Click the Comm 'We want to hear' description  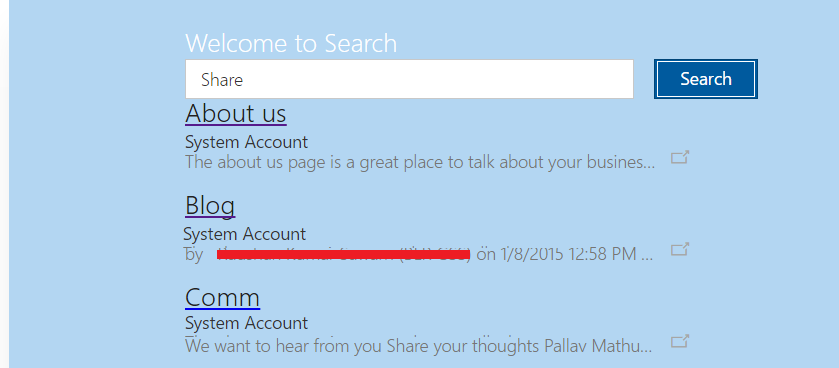click(x=419, y=346)
